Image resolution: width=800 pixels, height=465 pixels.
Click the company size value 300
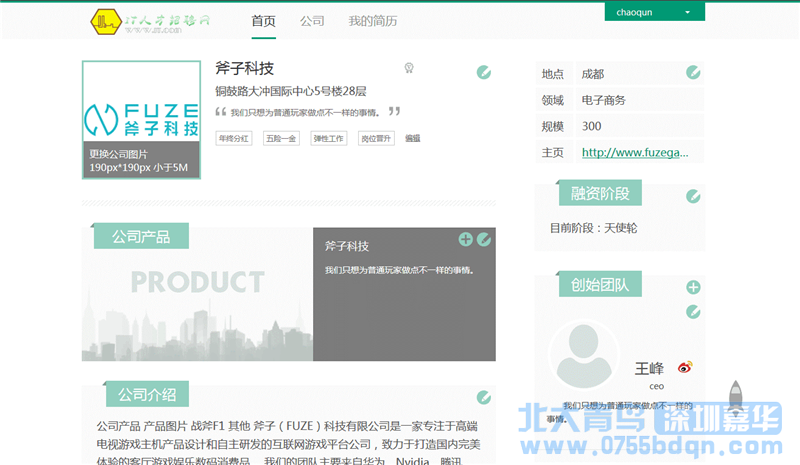tap(591, 126)
